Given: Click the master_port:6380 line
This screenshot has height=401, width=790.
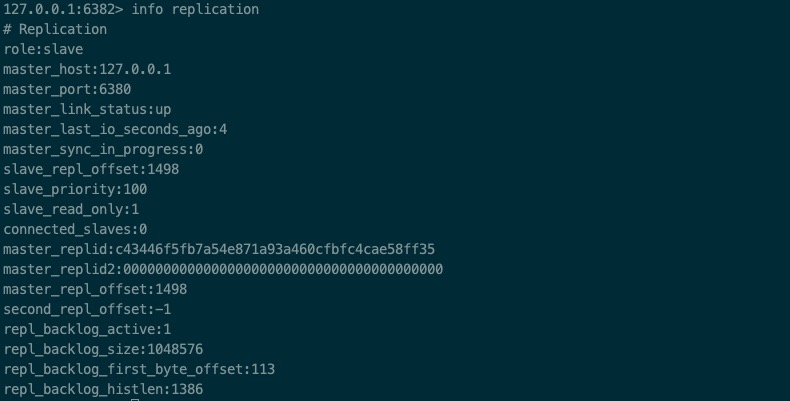Looking at the screenshot, I should point(67,89).
